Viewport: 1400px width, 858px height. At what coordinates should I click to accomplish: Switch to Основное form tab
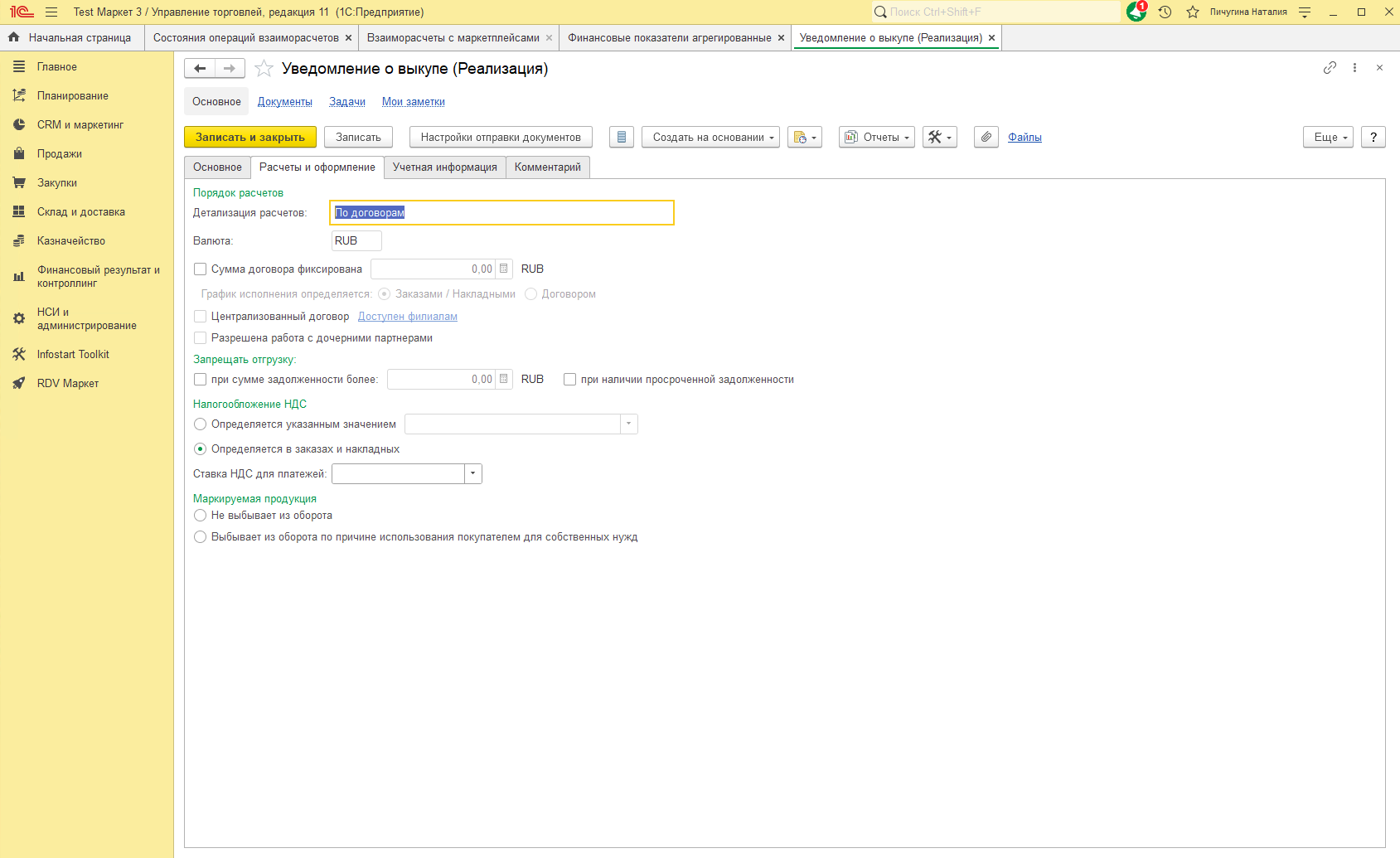click(217, 167)
